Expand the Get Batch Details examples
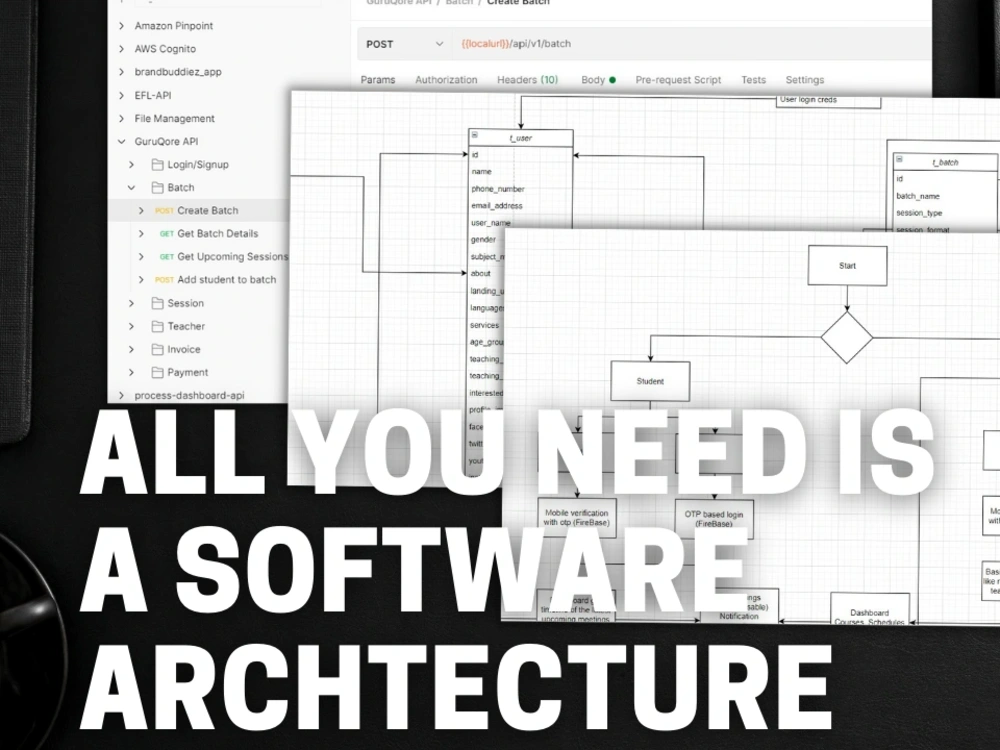The image size is (1000, 750). (x=142, y=233)
